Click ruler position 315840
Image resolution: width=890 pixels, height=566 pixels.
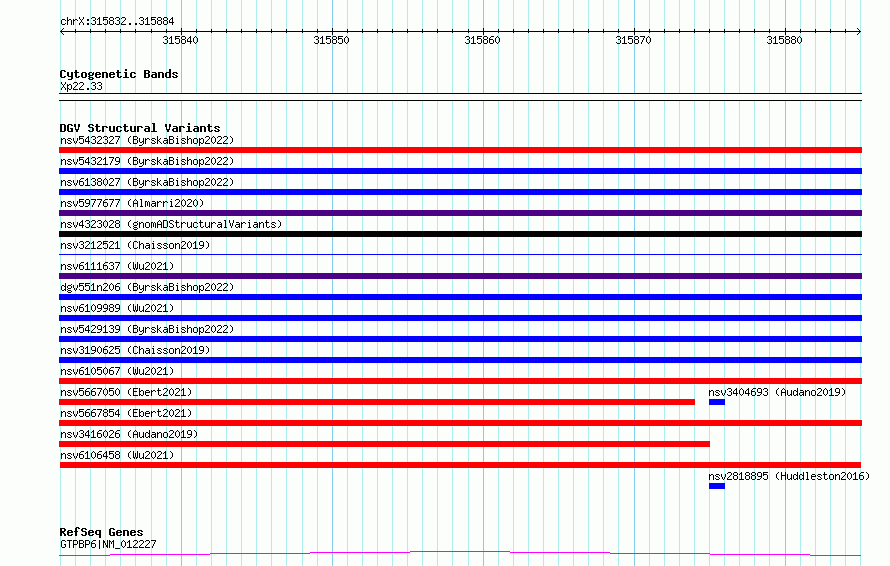pos(180,40)
